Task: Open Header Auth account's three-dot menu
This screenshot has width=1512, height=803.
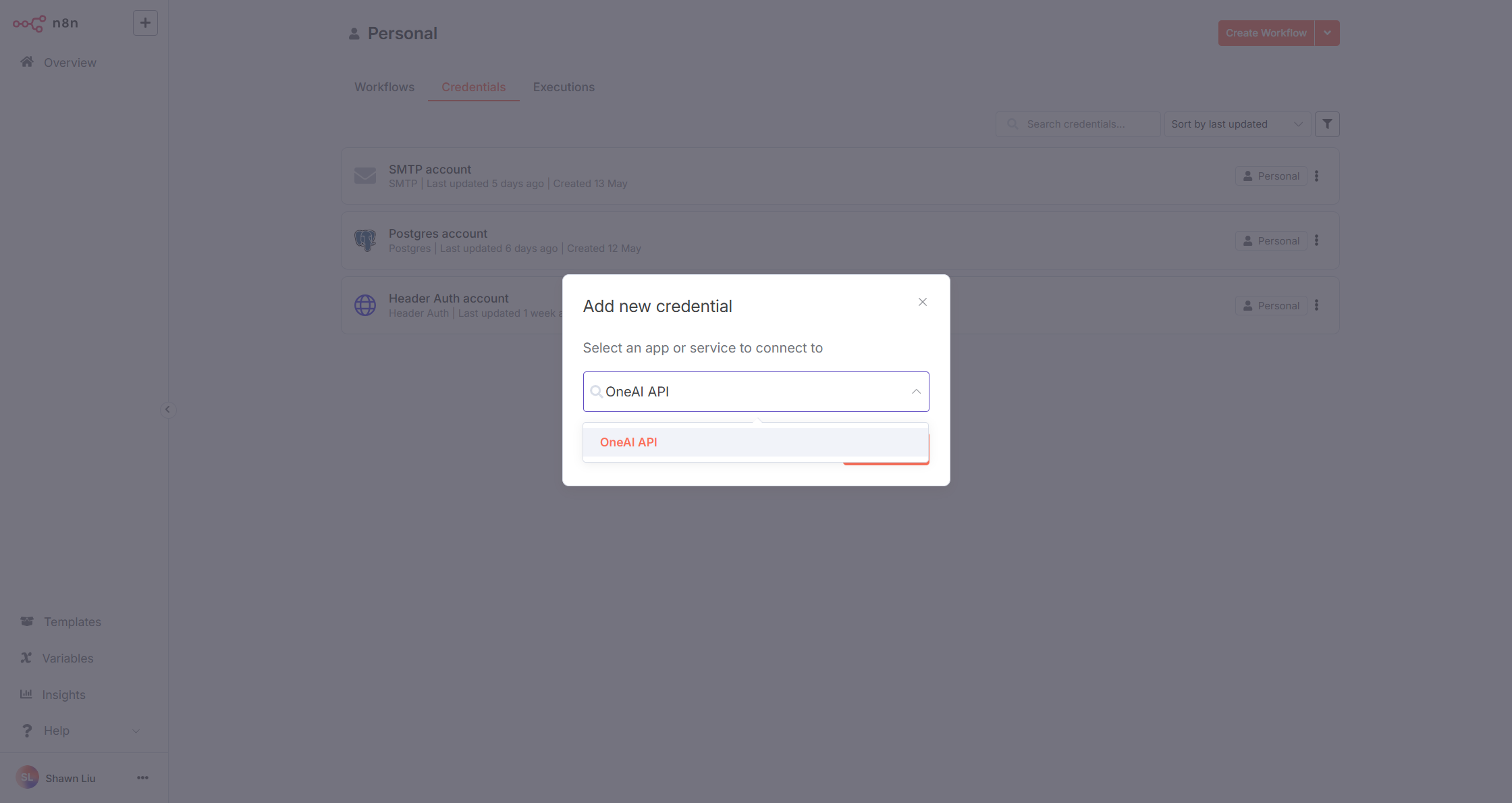Action: click(x=1316, y=306)
